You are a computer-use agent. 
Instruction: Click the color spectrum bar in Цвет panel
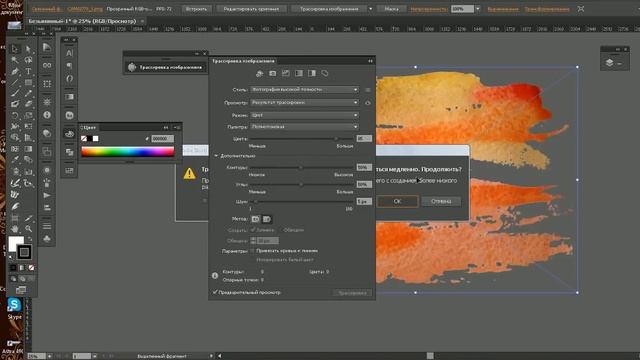pos(128,152)
